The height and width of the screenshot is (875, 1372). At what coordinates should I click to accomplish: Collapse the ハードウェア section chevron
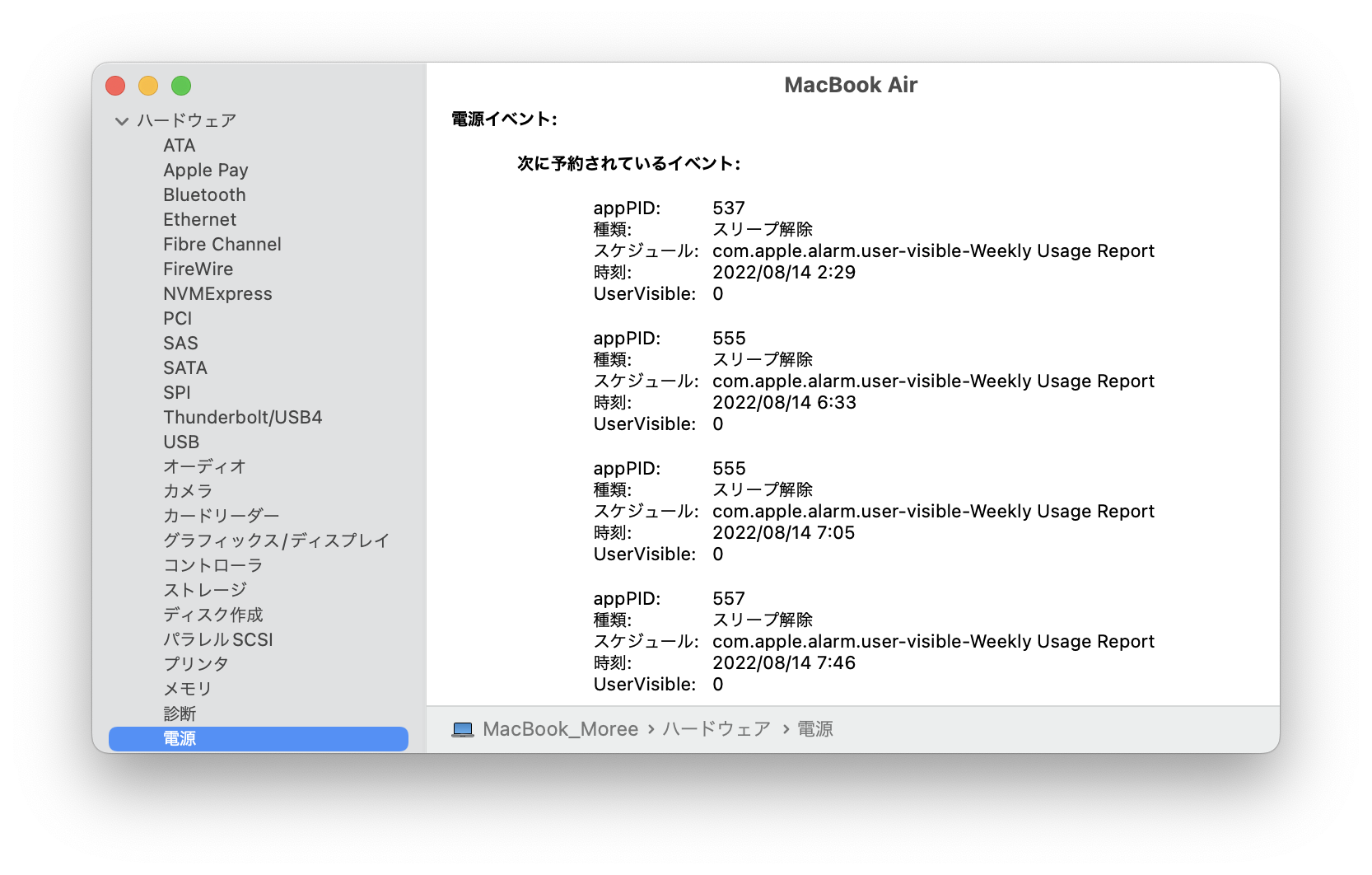[122, 121]
